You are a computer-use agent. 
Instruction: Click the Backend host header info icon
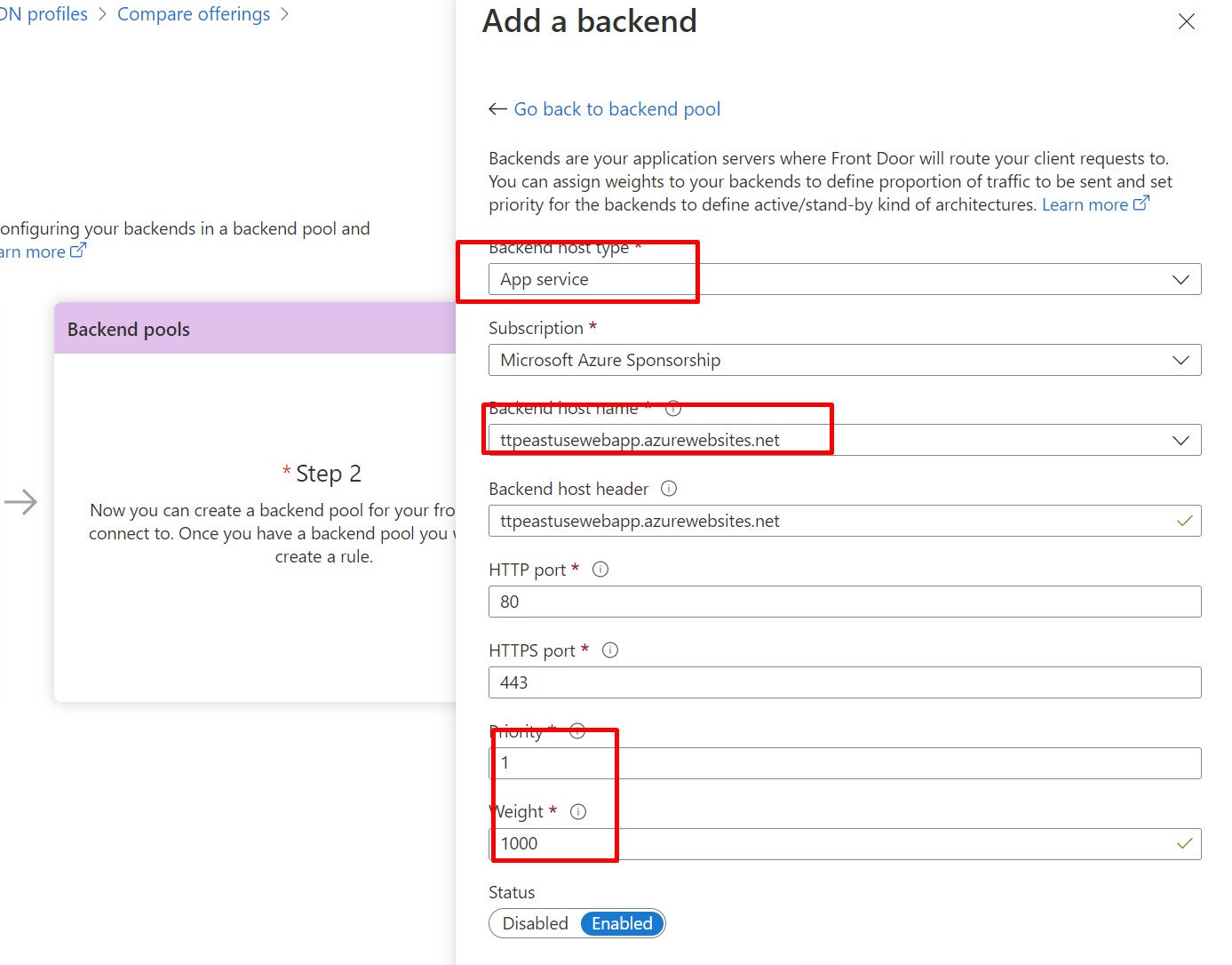pos(669,489)
